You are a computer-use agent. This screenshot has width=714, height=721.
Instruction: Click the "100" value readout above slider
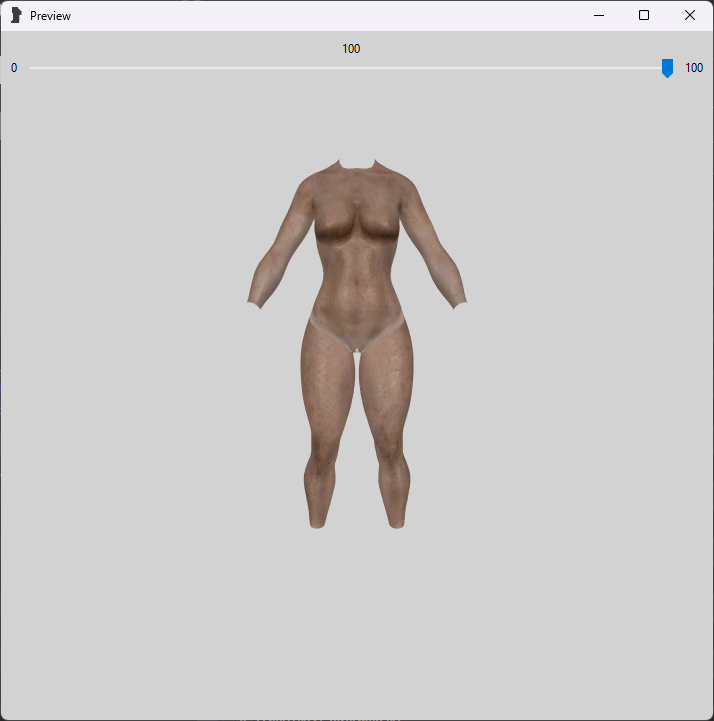coord(351,49)
